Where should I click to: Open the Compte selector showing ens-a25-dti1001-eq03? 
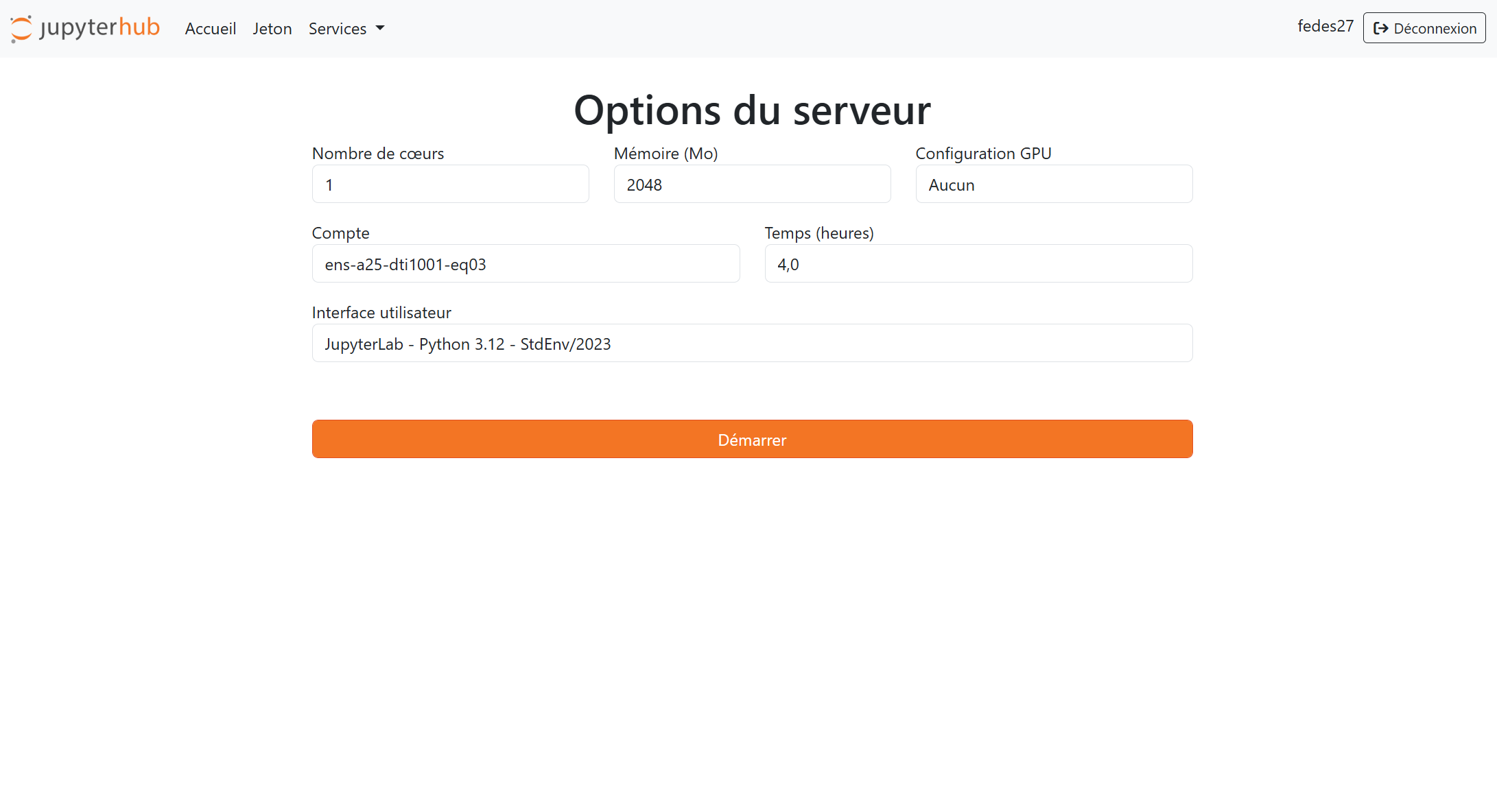[x=526, y=263]
